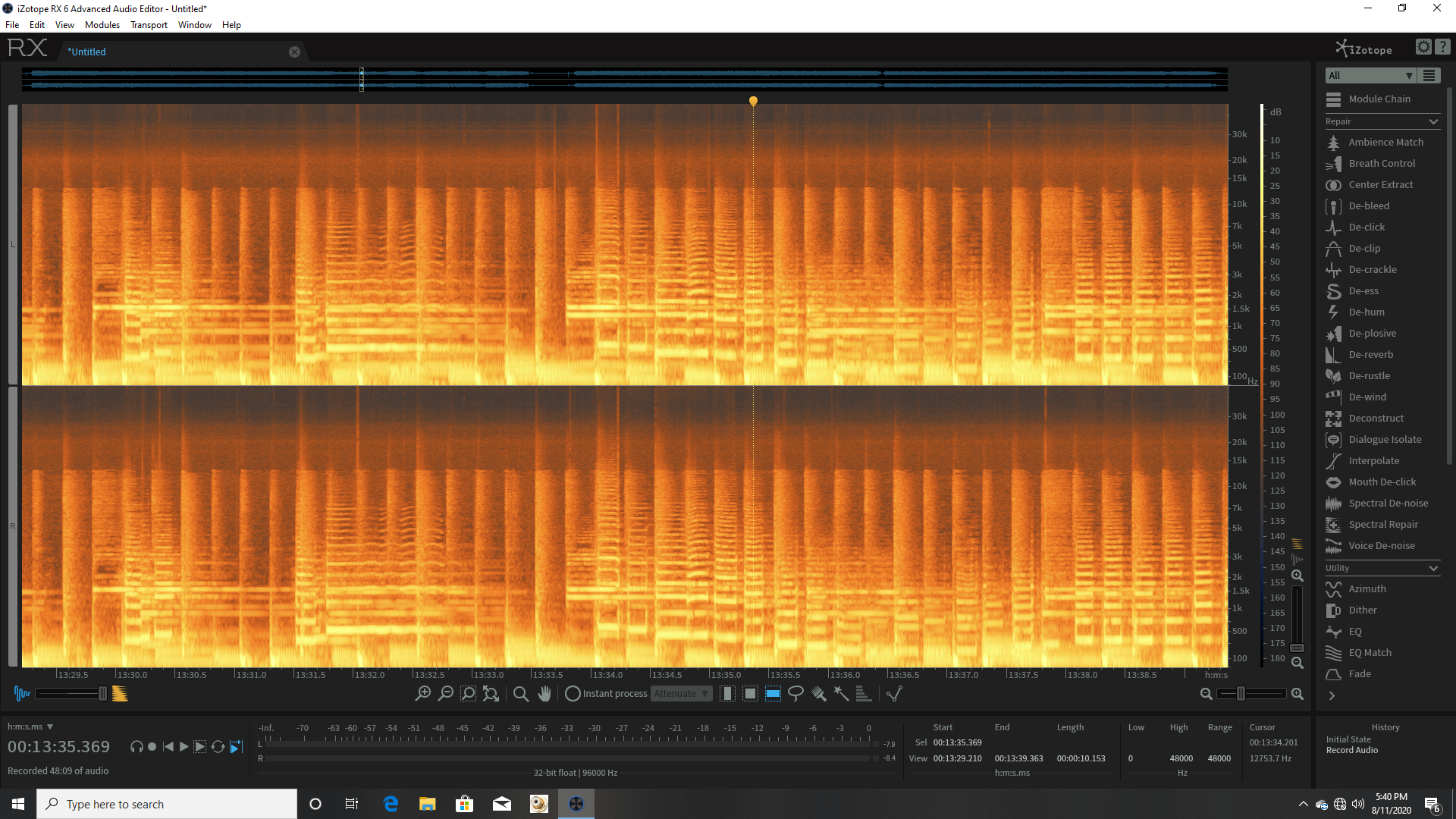Toggle loop playback
The width and height of the screenshot is (1456, 819).
click(x=218, y=747)
